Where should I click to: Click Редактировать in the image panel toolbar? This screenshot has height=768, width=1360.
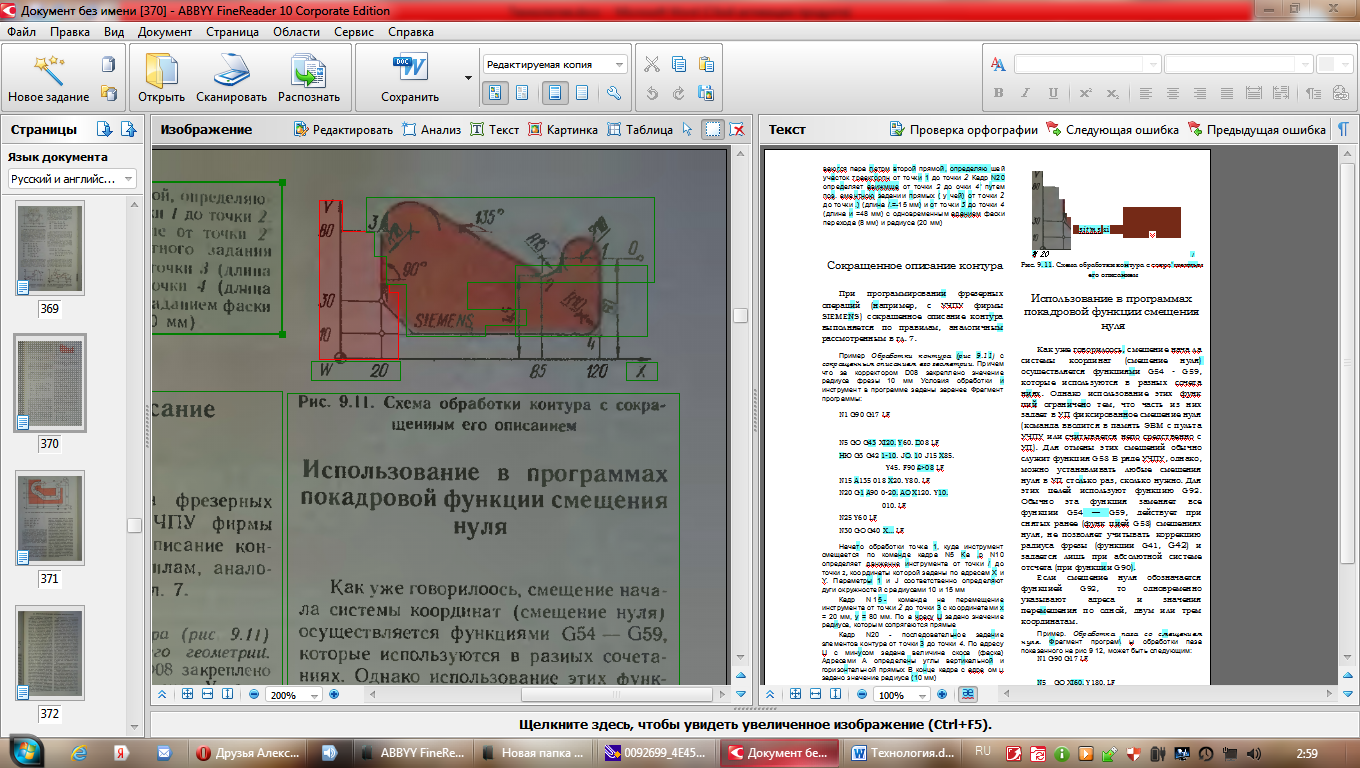343,129
